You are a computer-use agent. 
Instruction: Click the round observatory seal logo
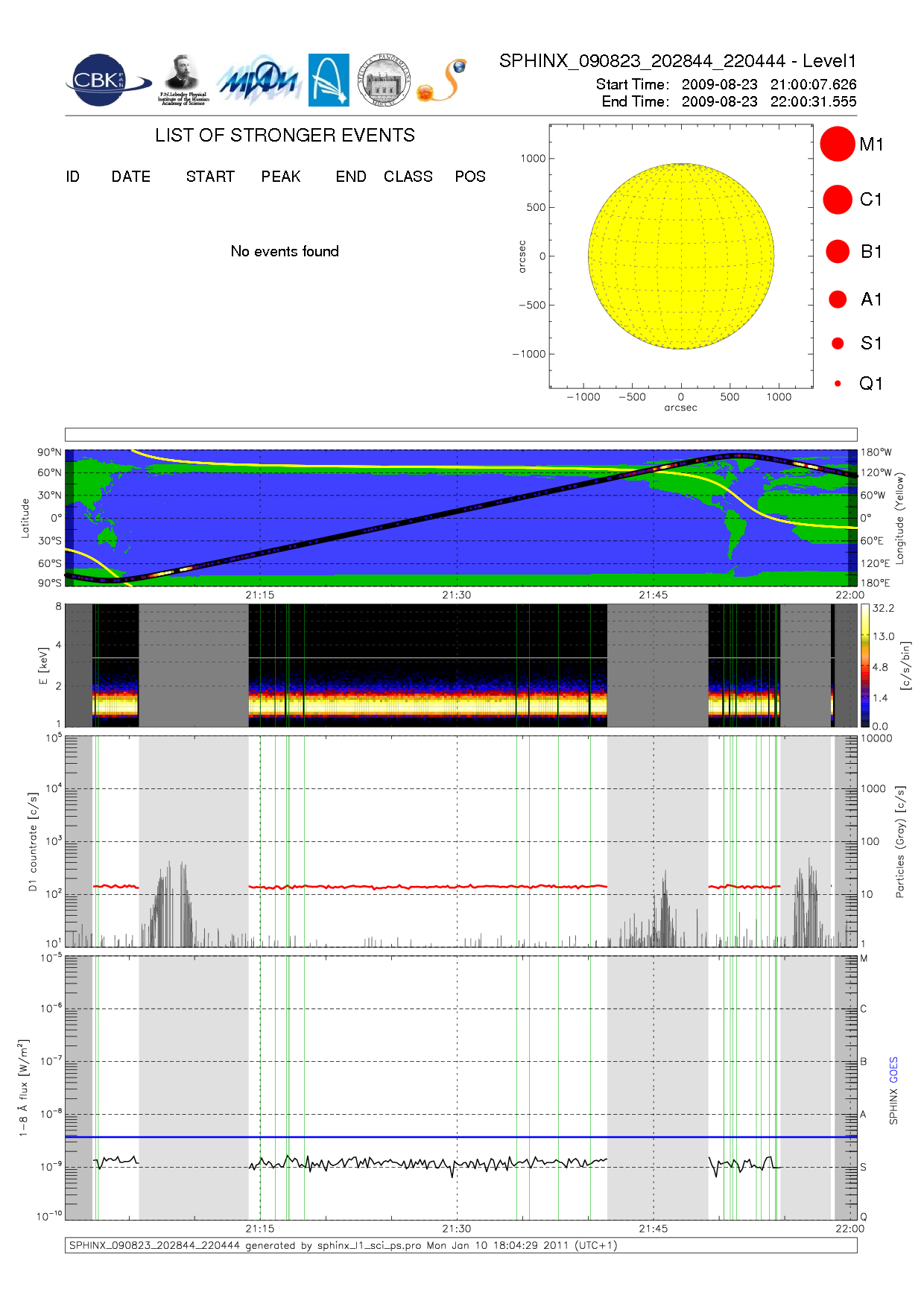click(x=384, y=80)
